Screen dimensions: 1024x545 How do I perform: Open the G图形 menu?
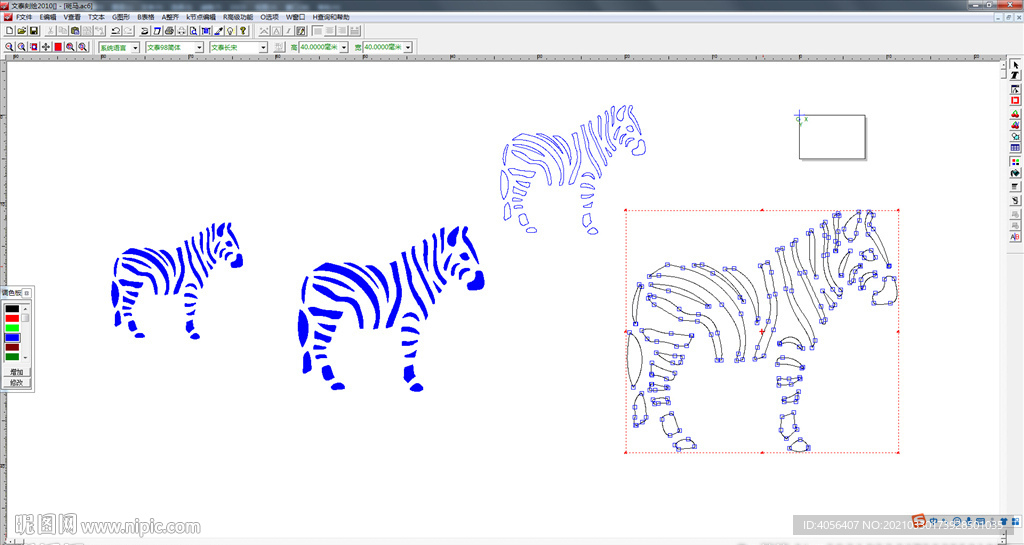pyautogui.click(x=121, y=17)
